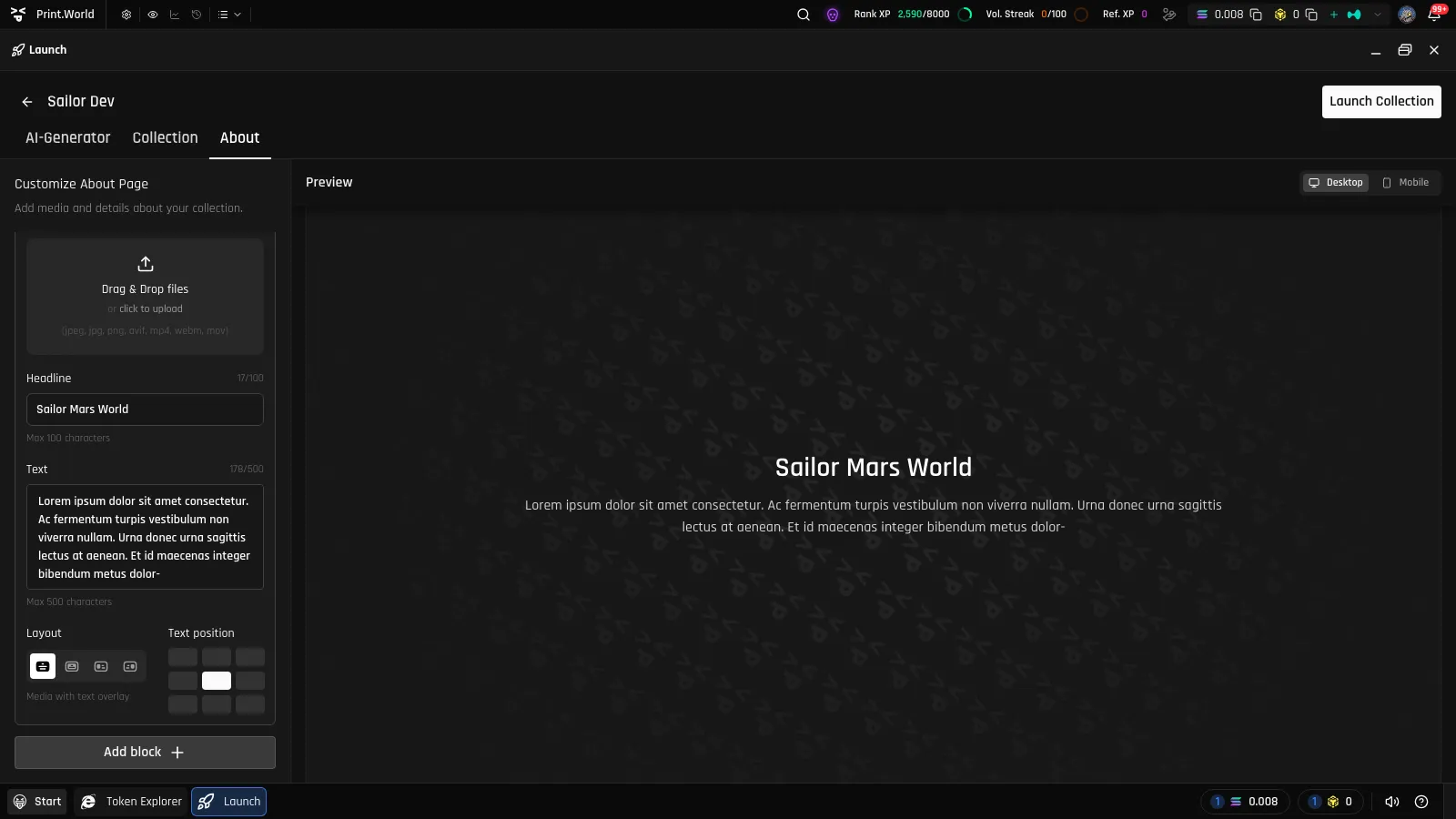Set text position to top left
1456x819 pixels.
tap(183, 657)
